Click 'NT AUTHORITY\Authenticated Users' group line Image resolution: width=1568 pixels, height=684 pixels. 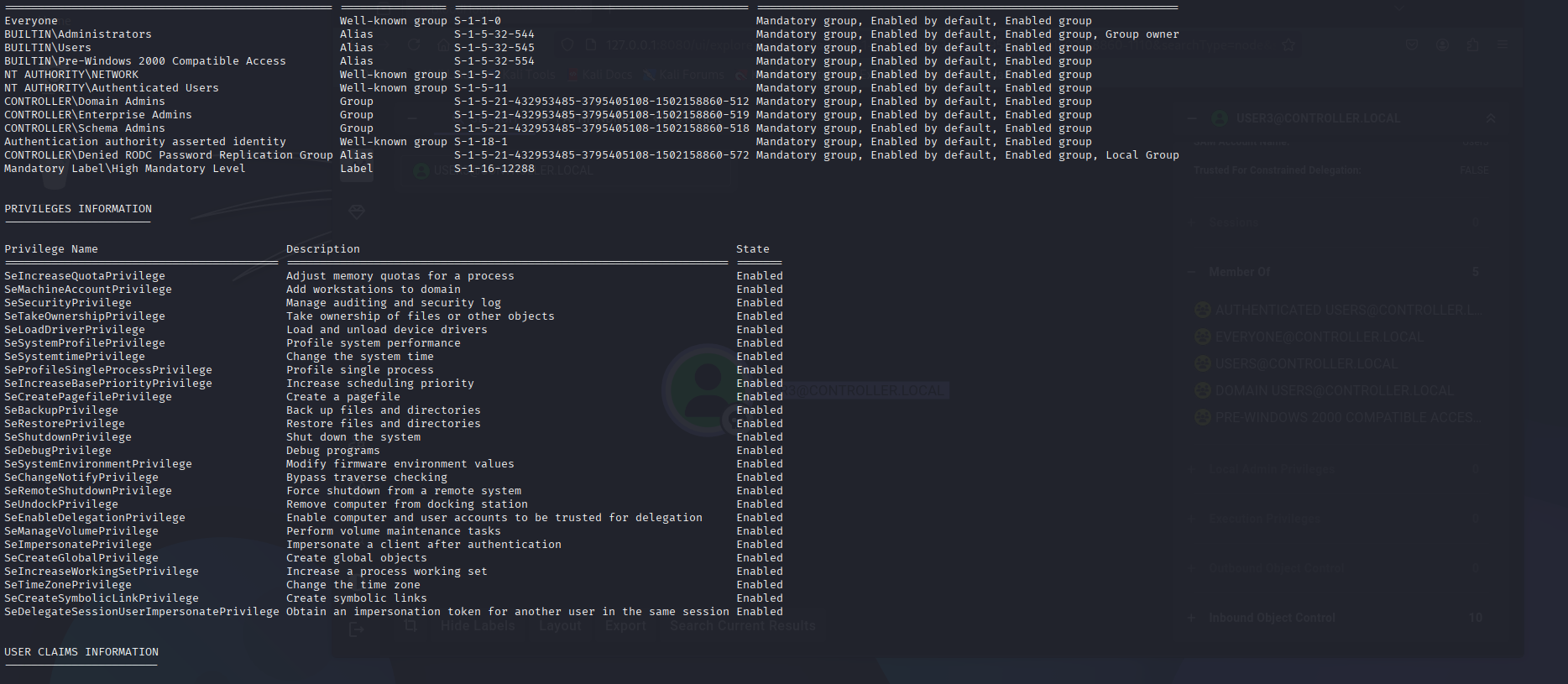point(112,88)
